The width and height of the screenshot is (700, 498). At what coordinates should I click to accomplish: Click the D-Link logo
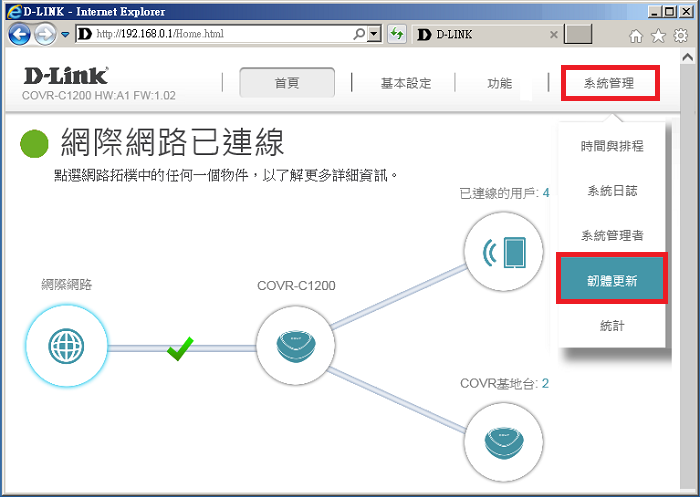coord(65,76)
